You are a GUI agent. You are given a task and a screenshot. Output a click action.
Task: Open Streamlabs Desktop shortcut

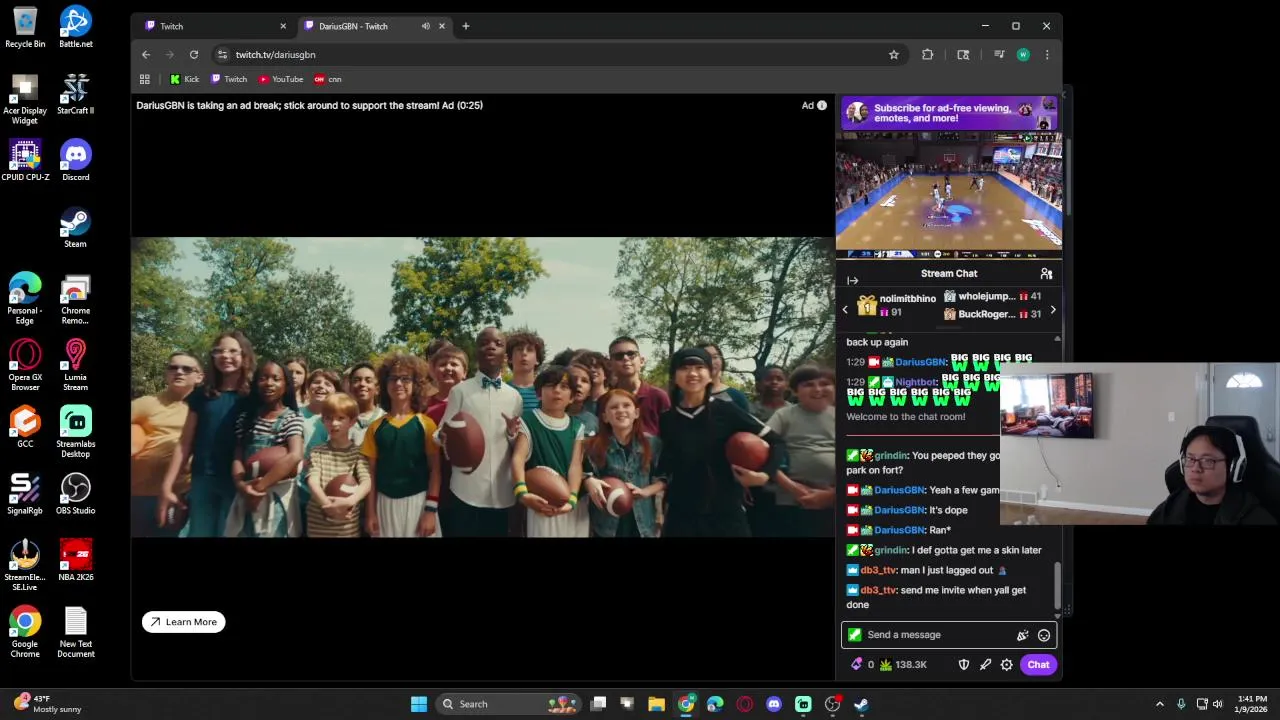[75, 432]
